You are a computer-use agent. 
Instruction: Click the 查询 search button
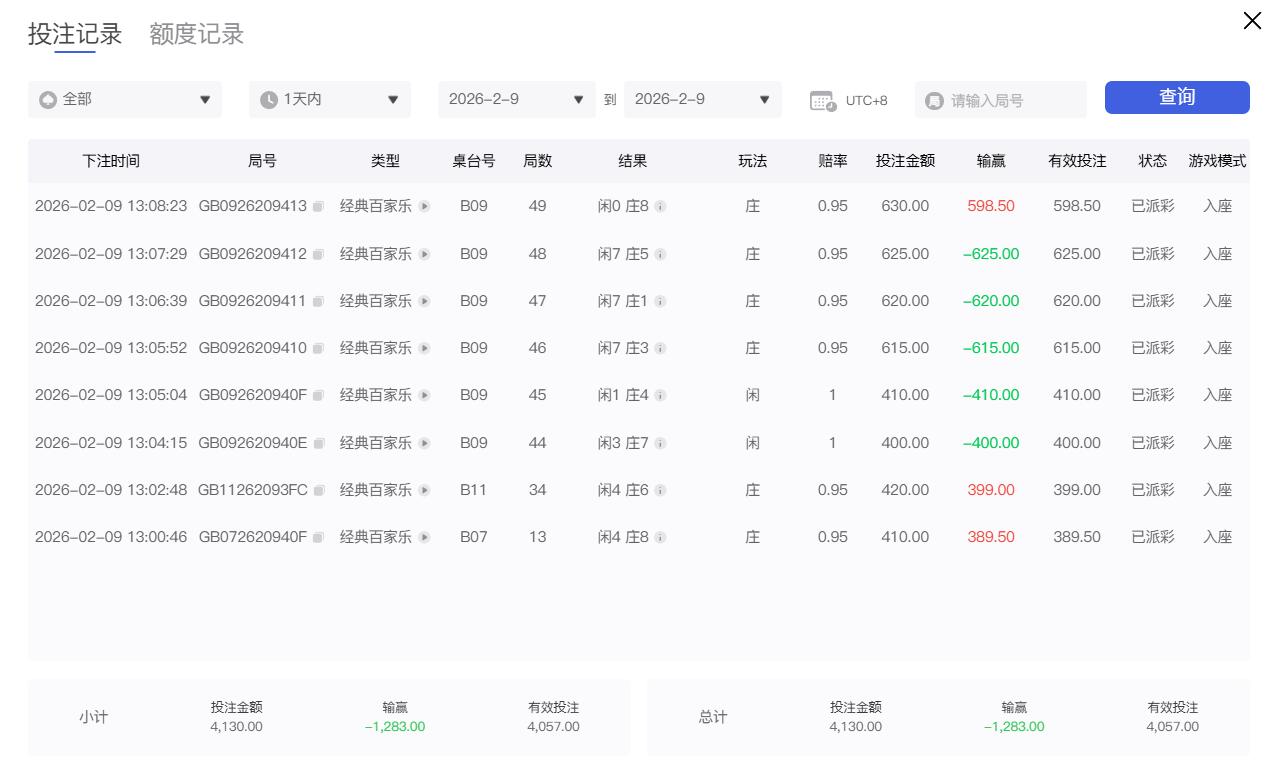click(x=1176, y=97)
